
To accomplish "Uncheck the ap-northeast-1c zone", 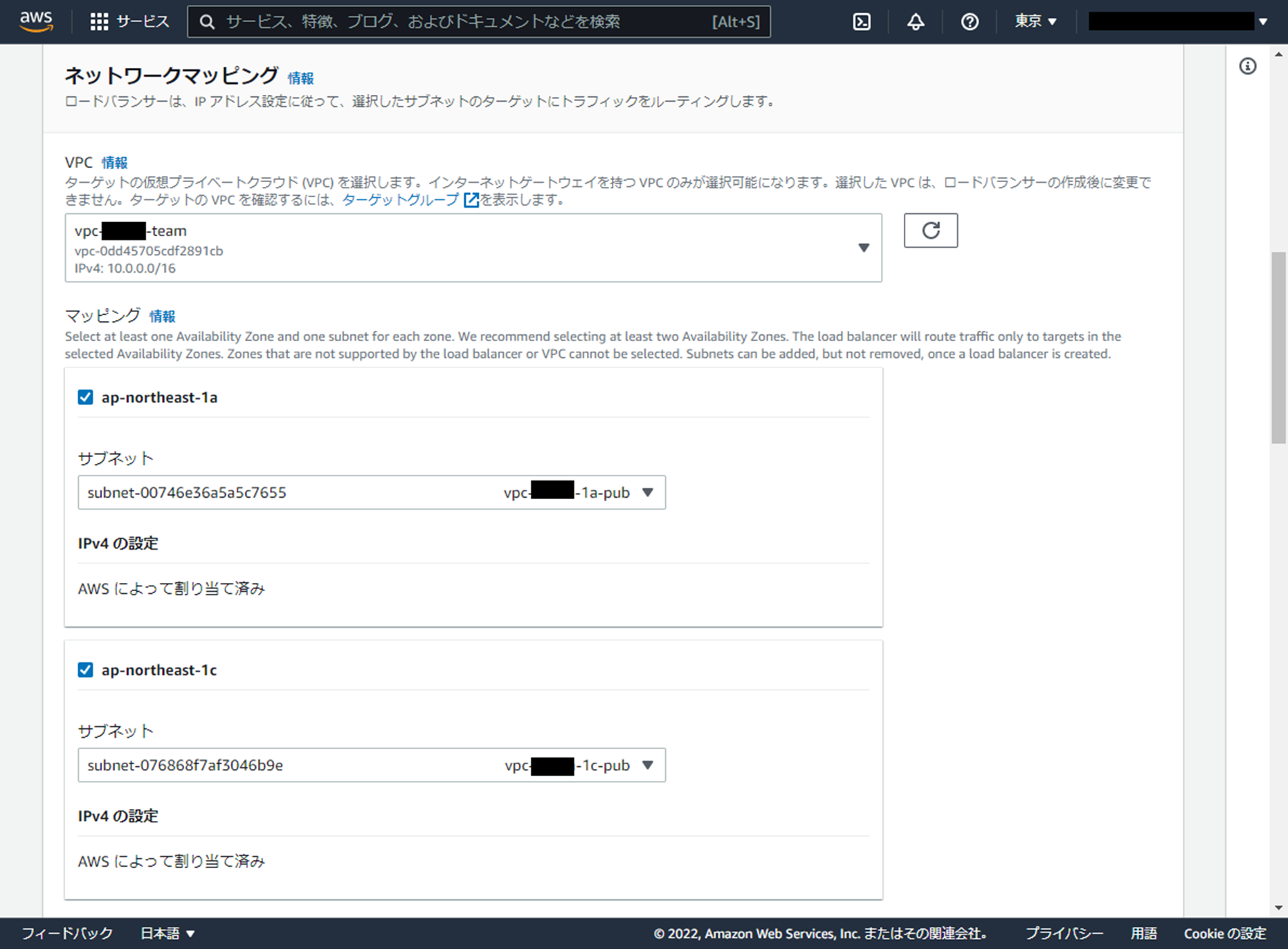I will (x=85, y=670).
